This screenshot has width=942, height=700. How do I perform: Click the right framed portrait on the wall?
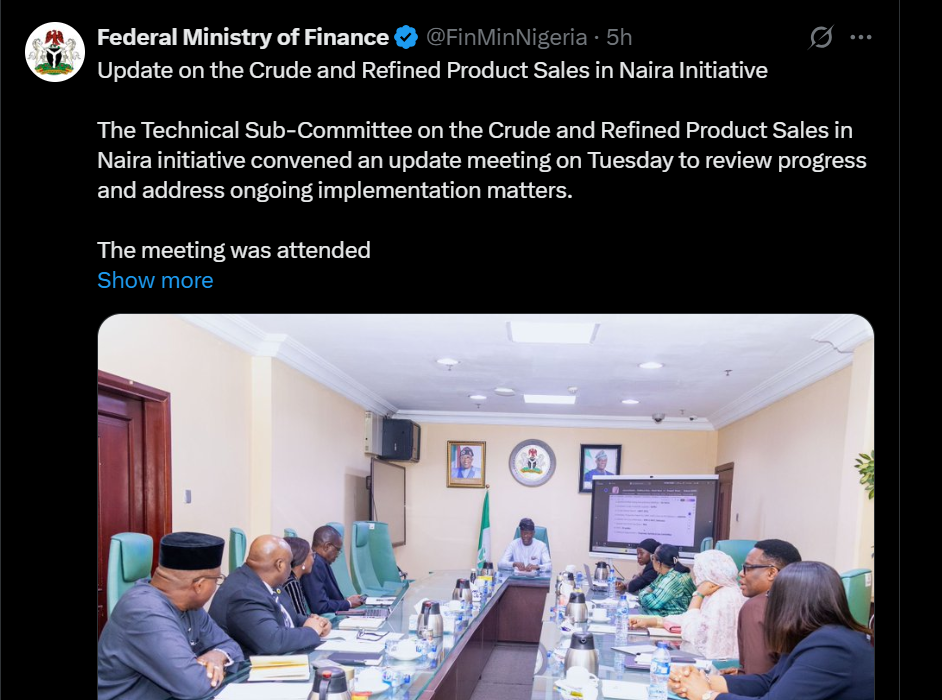click(x=600, y=467)
